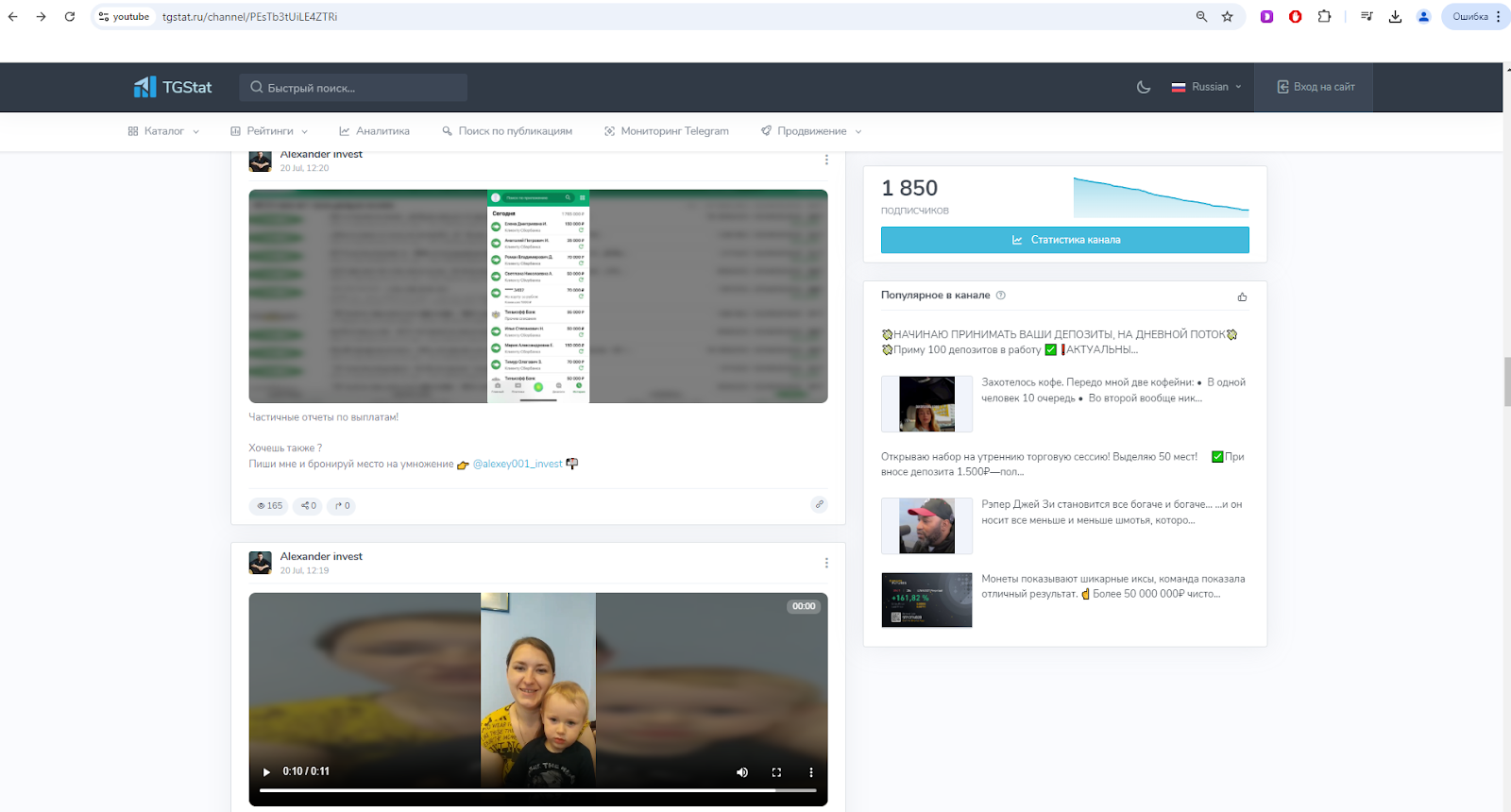Click the 165 views counter
The image size is (1511, 812).
(x=270, y=506)
